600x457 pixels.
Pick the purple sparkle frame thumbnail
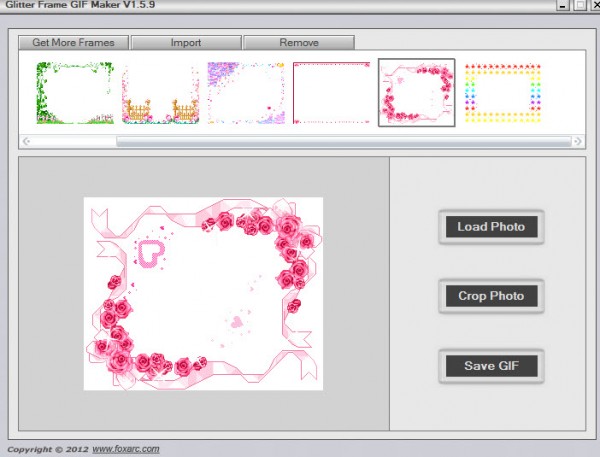coord(246,93)
